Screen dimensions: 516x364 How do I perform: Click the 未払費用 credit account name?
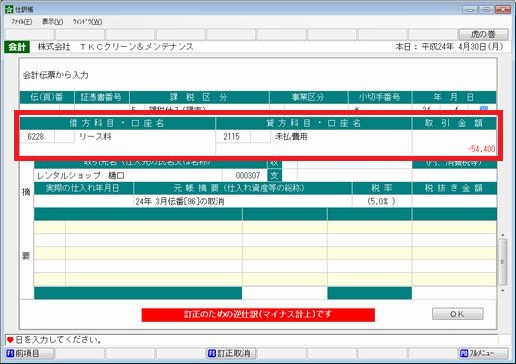pyautogui.click(x=291, y=136)
